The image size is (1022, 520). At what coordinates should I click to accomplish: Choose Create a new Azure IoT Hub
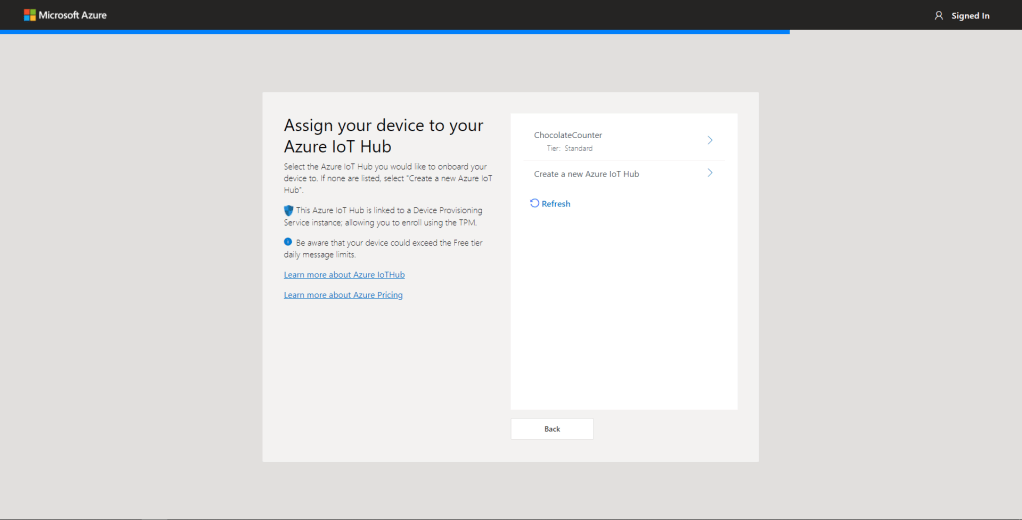click(x=586, y=174)
